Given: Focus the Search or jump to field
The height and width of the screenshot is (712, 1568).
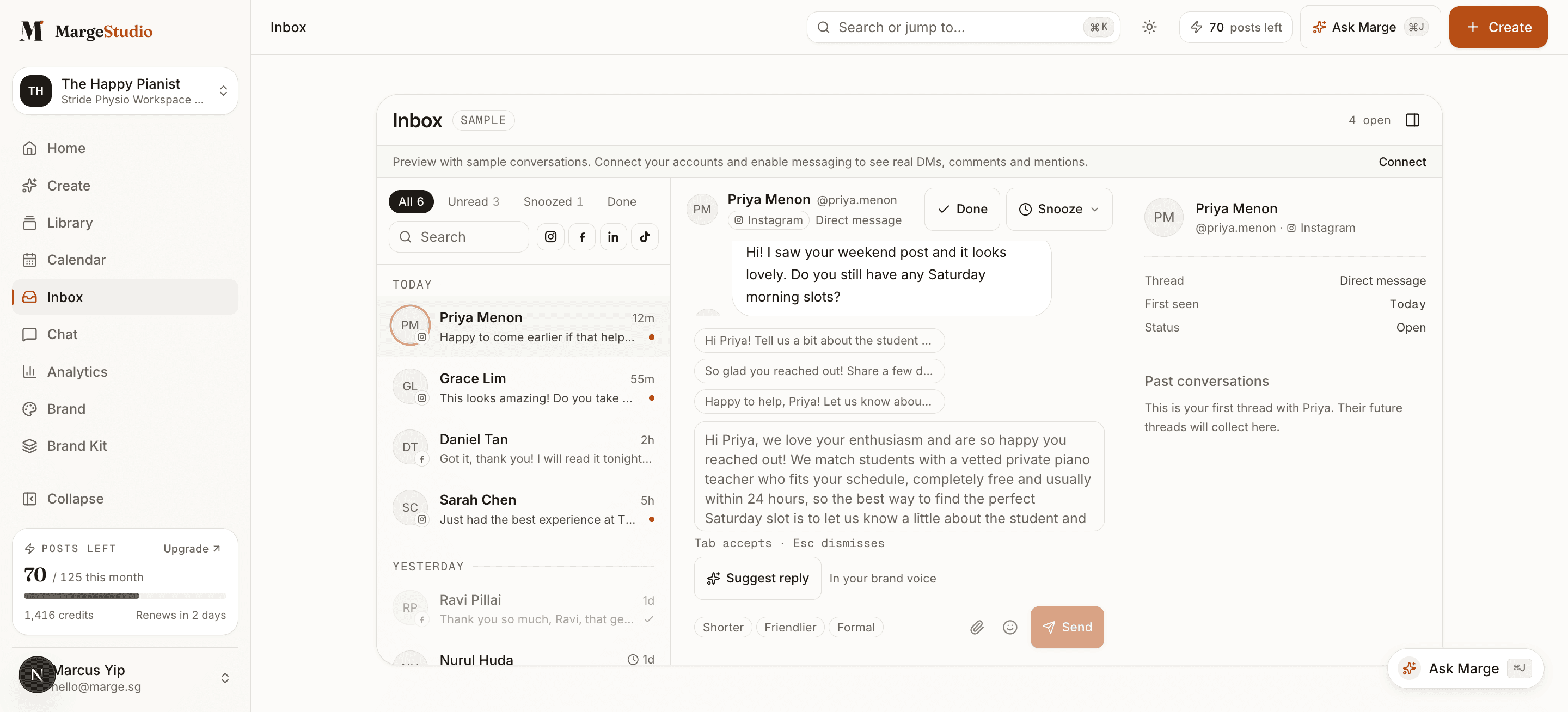Looking at the screenshot, I should [x=963, y=27].
